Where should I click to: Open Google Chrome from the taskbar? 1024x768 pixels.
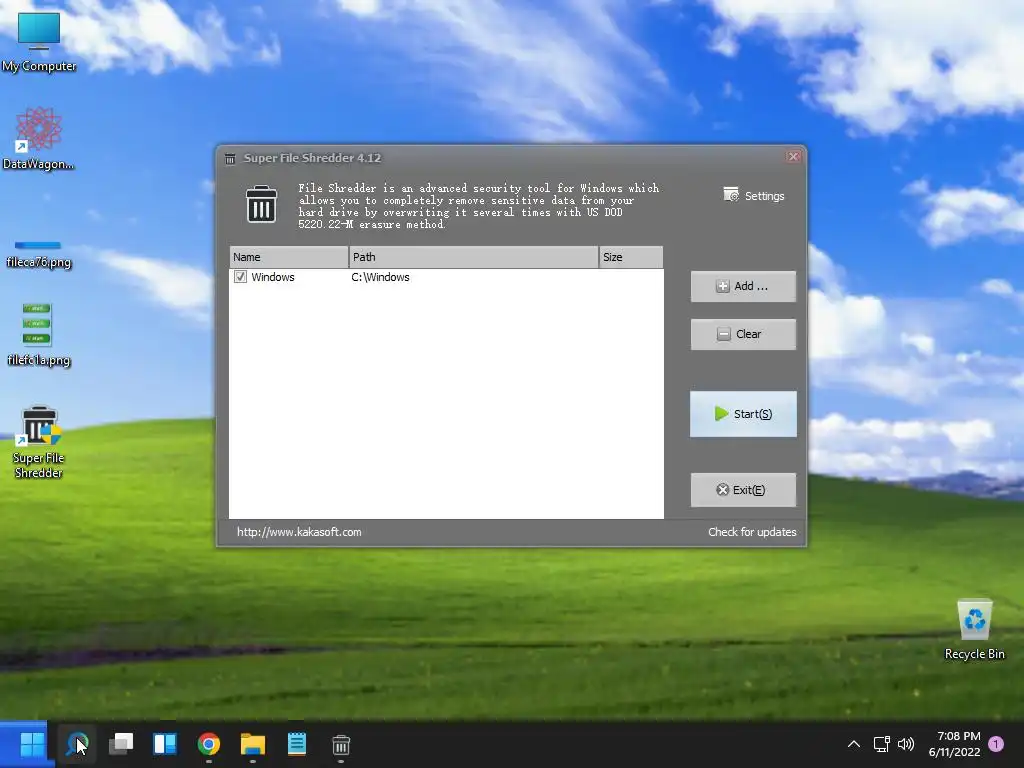(209, 744)
